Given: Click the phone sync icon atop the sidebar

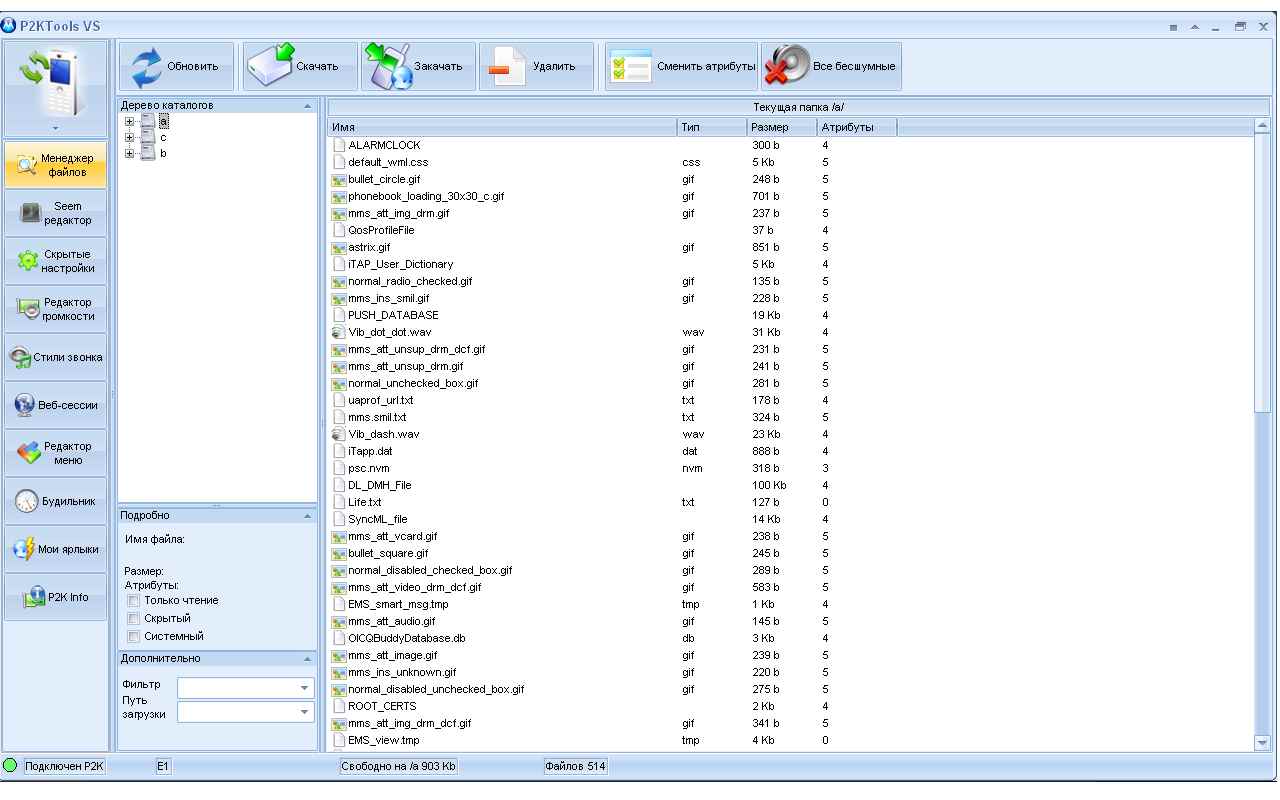Looking at the screenshot, I should coord(54,81).
